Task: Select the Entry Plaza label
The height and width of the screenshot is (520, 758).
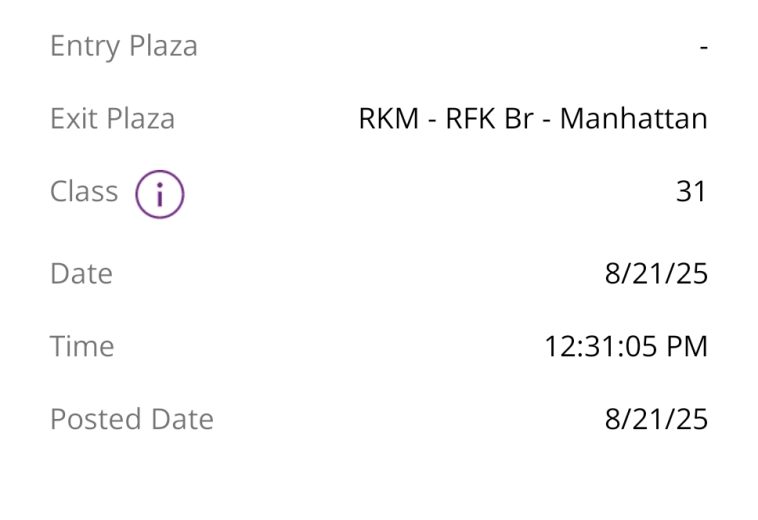Action: pos(124,46)
